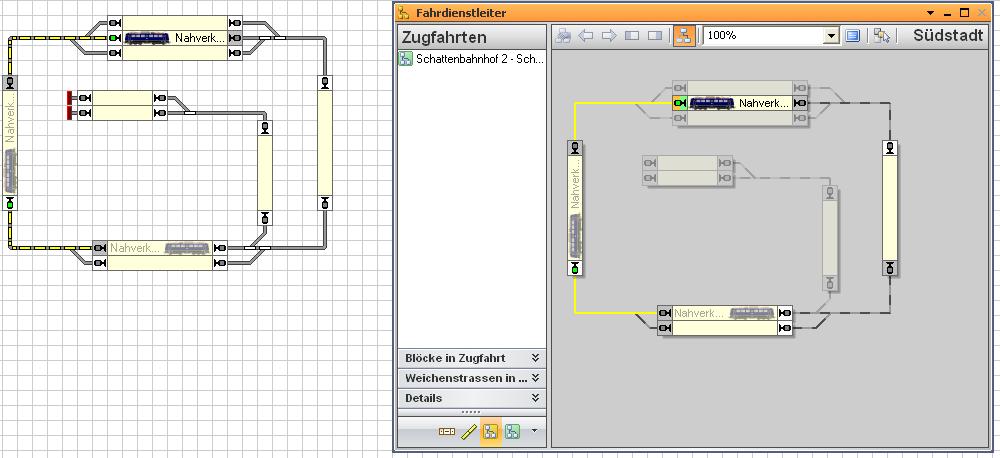Select Schattenbahnhof 2 schedule in list

(x=472, y=59)
